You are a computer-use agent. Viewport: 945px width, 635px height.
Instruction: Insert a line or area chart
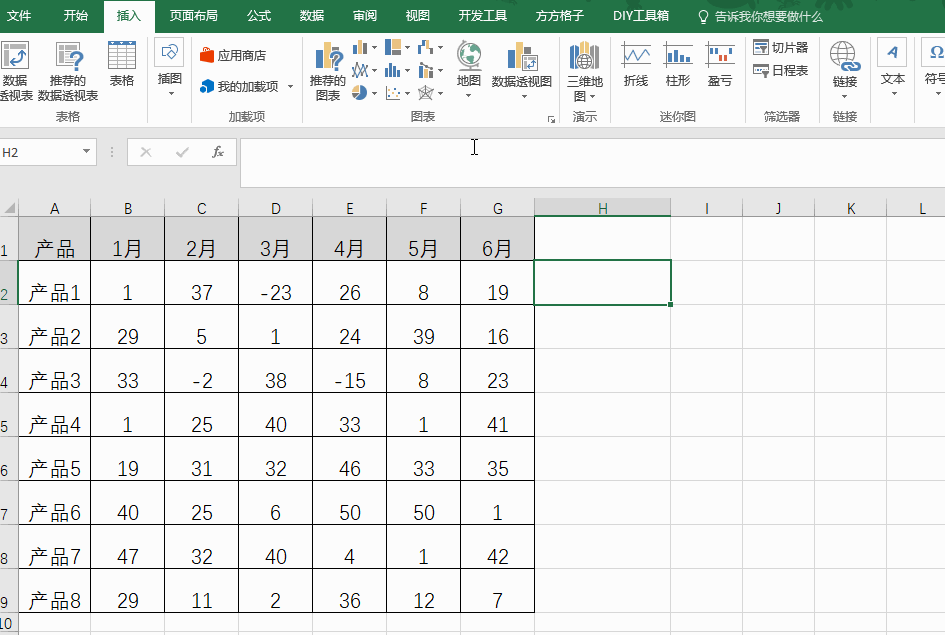coord(360,70)
